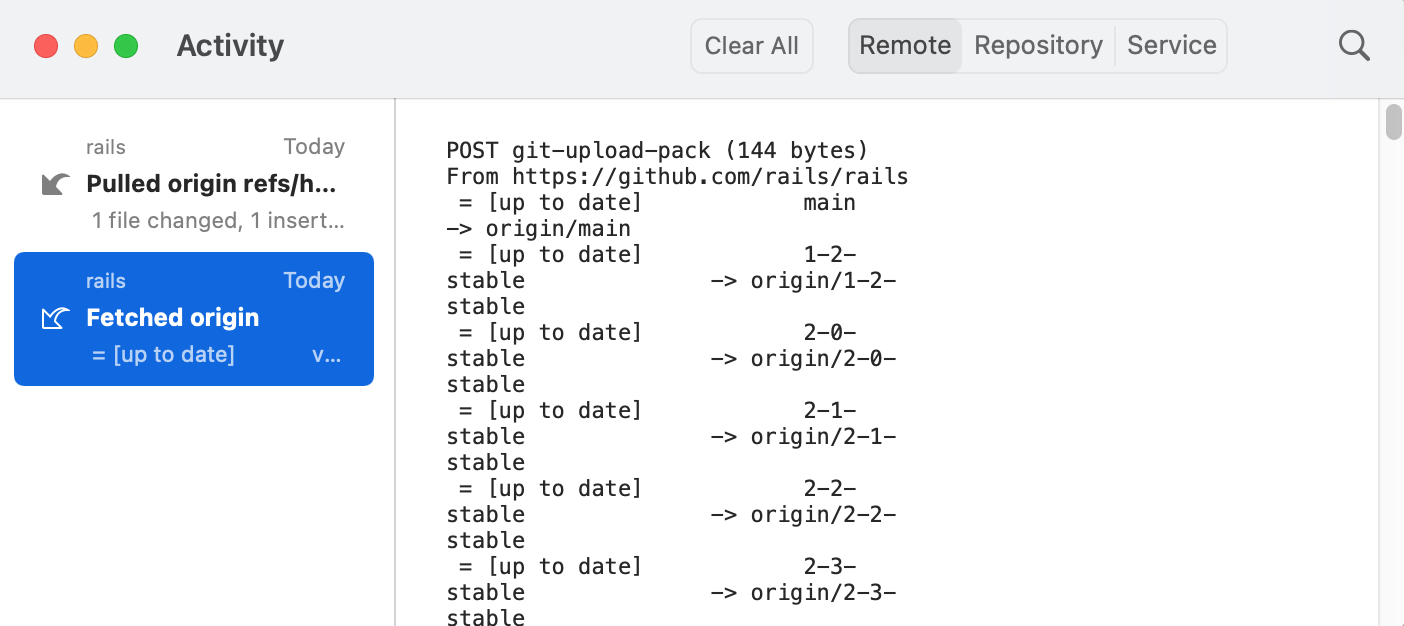1404x626 pixels.
Task: Switch to the Repository segment
Action: [1038, 45]
